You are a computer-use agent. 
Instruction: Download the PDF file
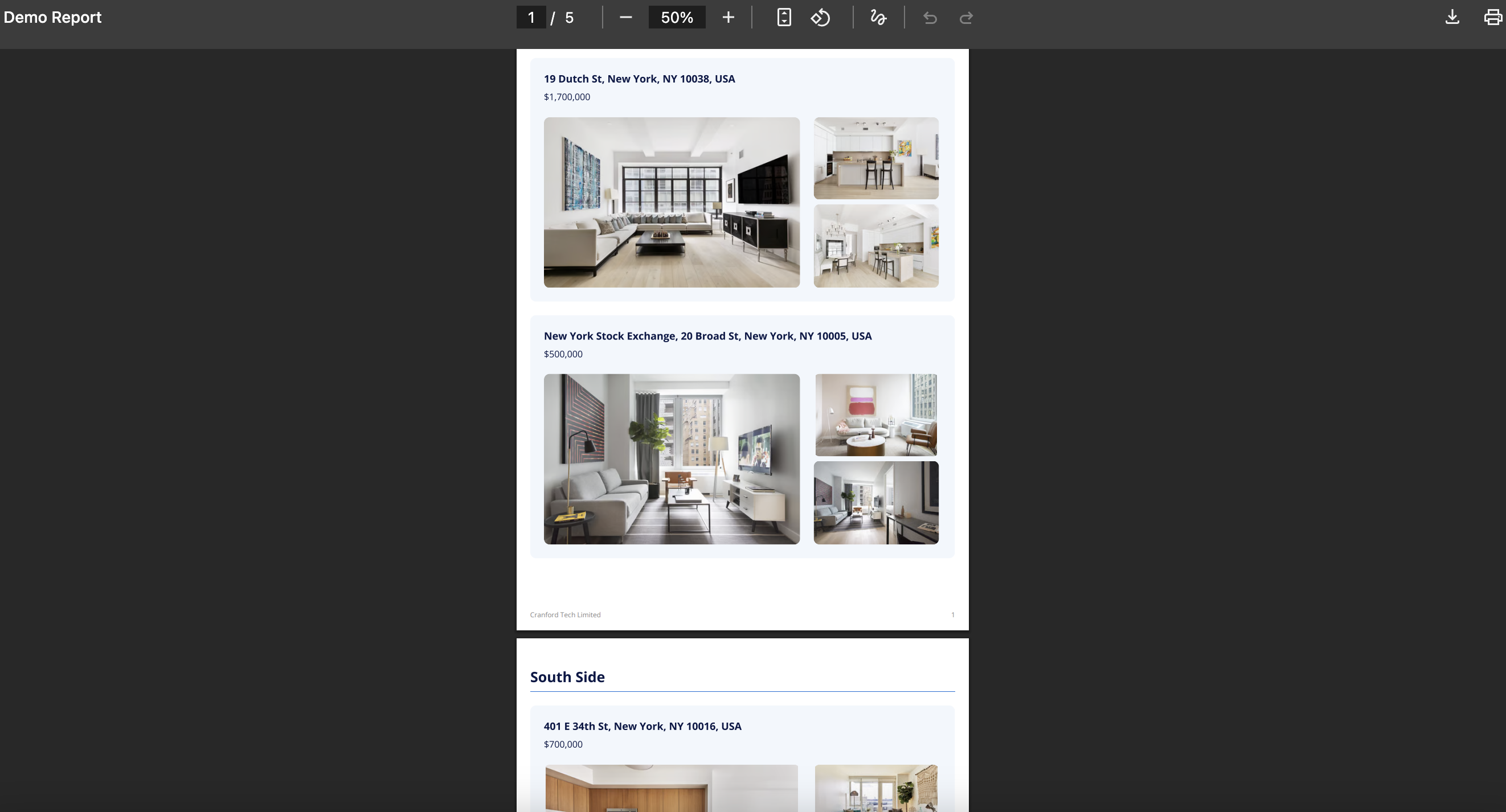(x=1452, y=18)
